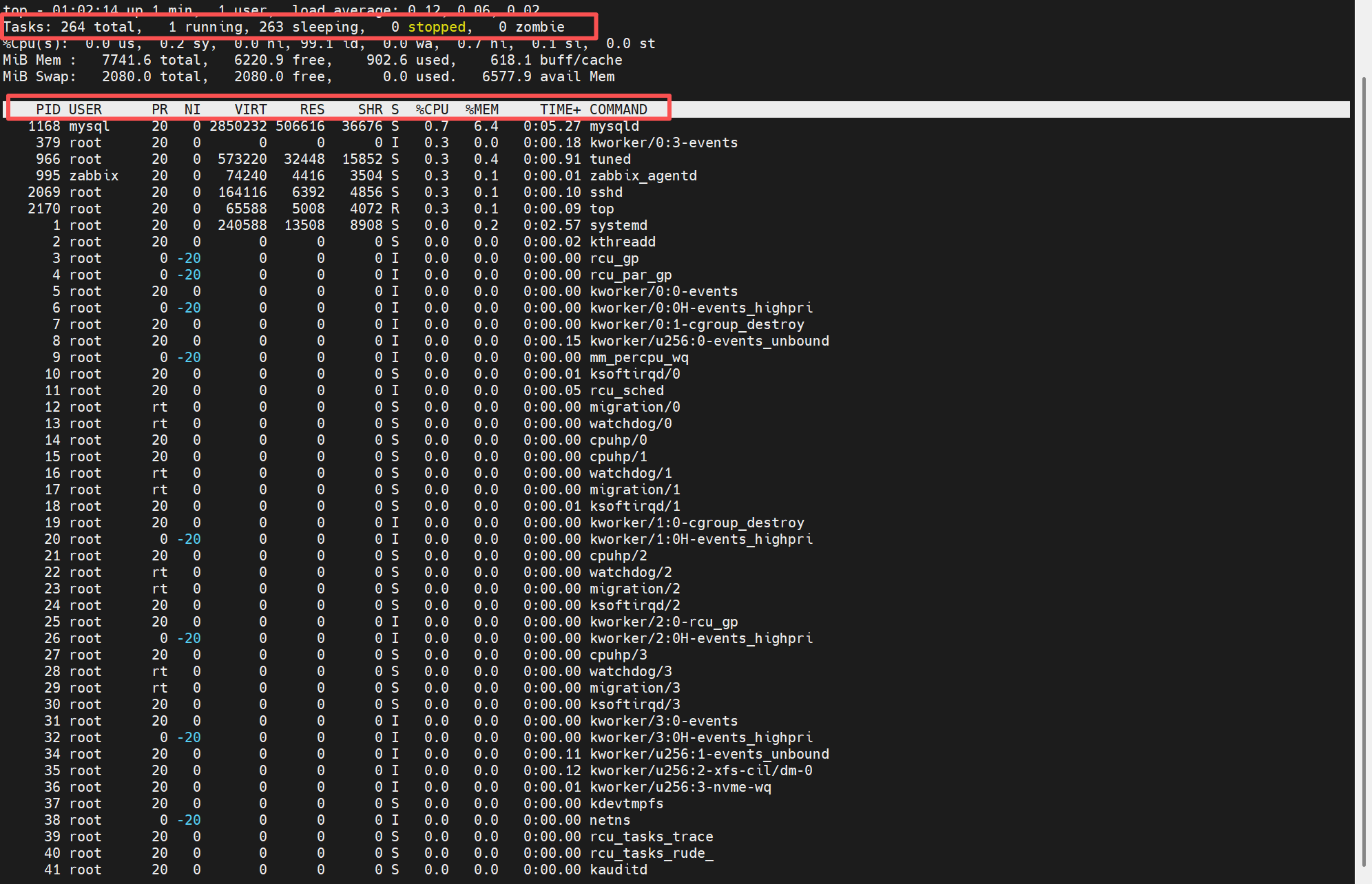Click the yellow 'stopped' text
The image size is (1372, 884).
[x=437, y=27]
